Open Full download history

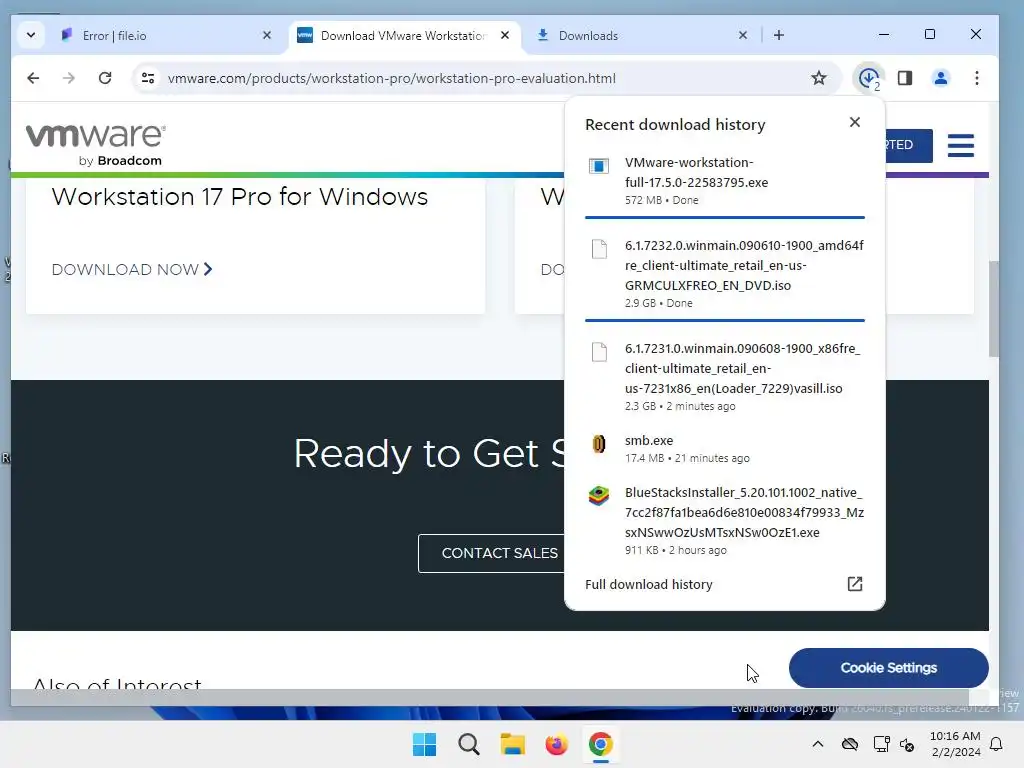(725, 584)
